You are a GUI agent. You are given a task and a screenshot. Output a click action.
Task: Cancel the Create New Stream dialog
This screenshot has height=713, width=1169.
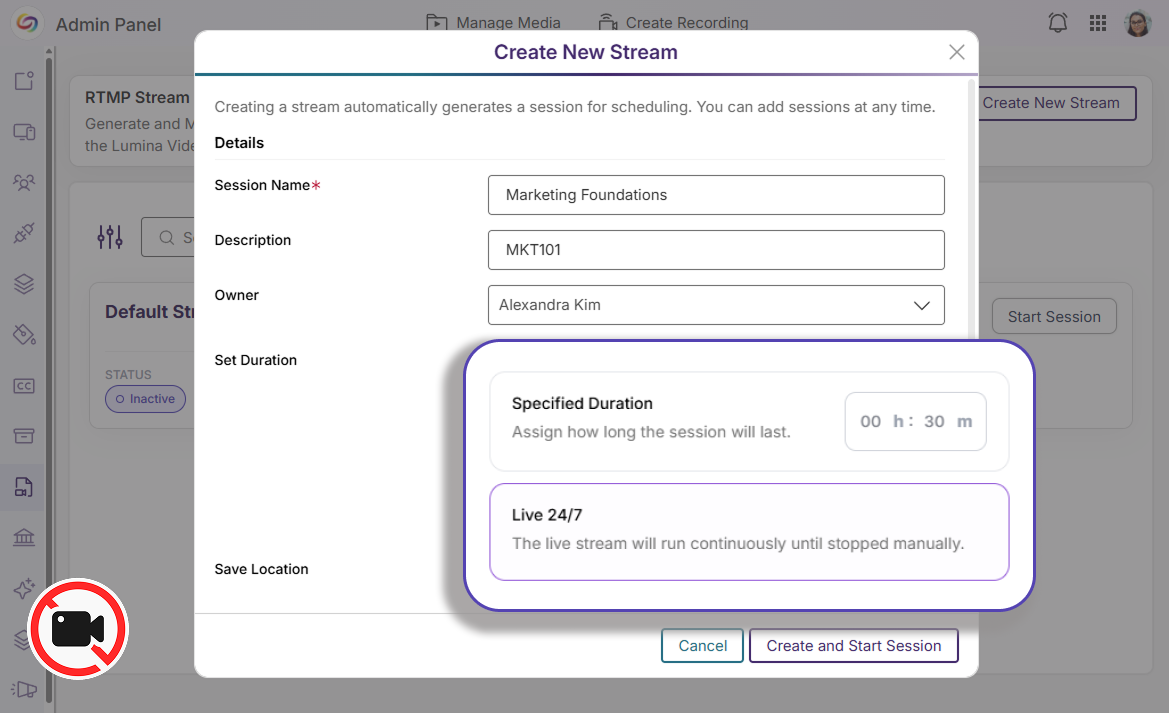point(702,645)
